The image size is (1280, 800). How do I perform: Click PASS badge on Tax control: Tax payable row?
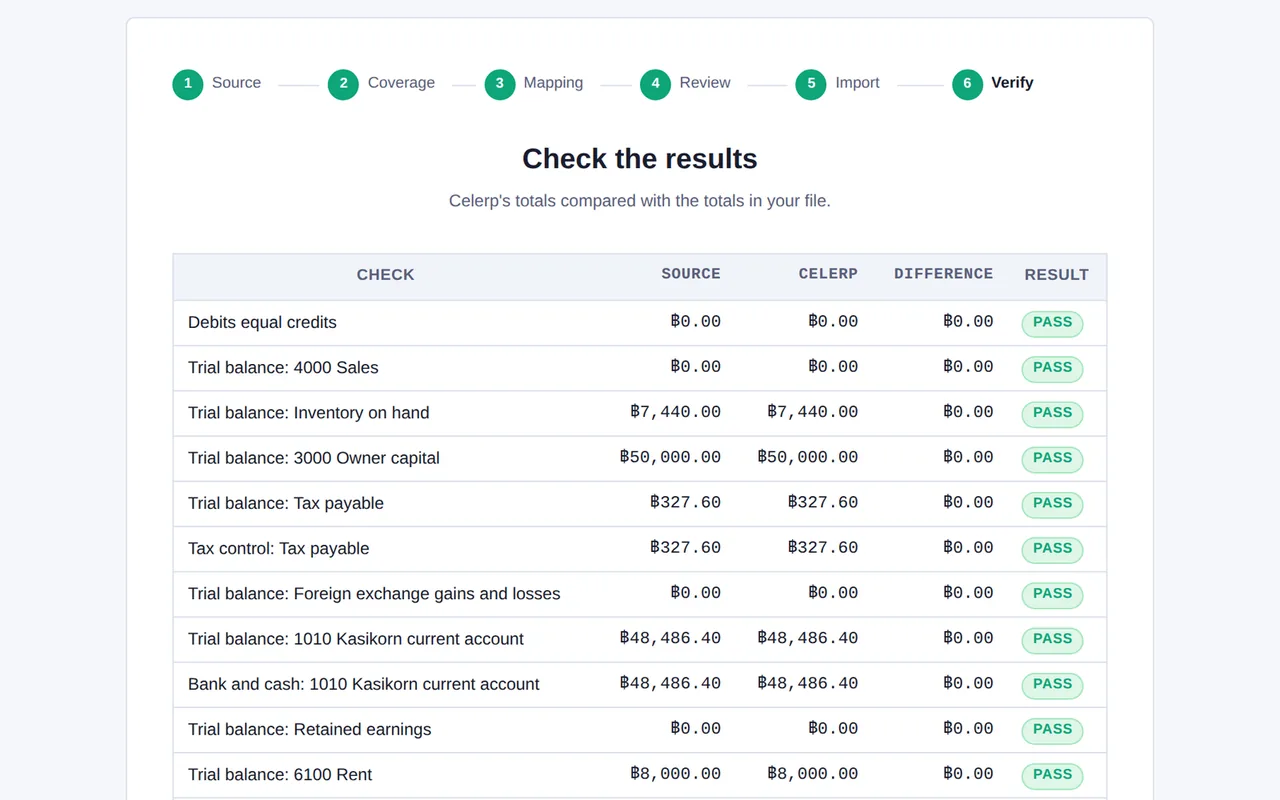(x=1052, y=549)
